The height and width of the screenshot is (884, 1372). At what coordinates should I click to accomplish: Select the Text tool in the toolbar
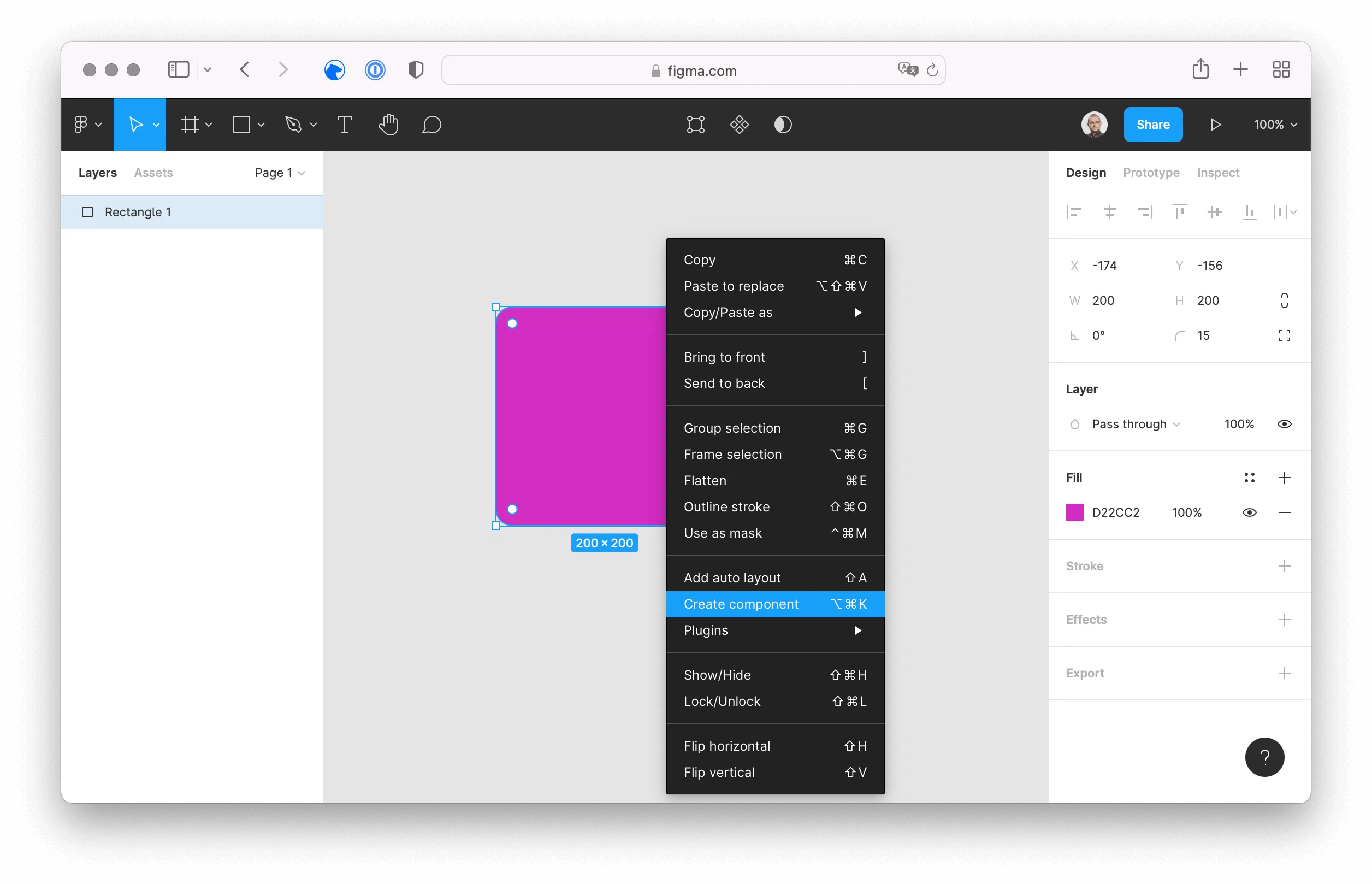point(345,125)
